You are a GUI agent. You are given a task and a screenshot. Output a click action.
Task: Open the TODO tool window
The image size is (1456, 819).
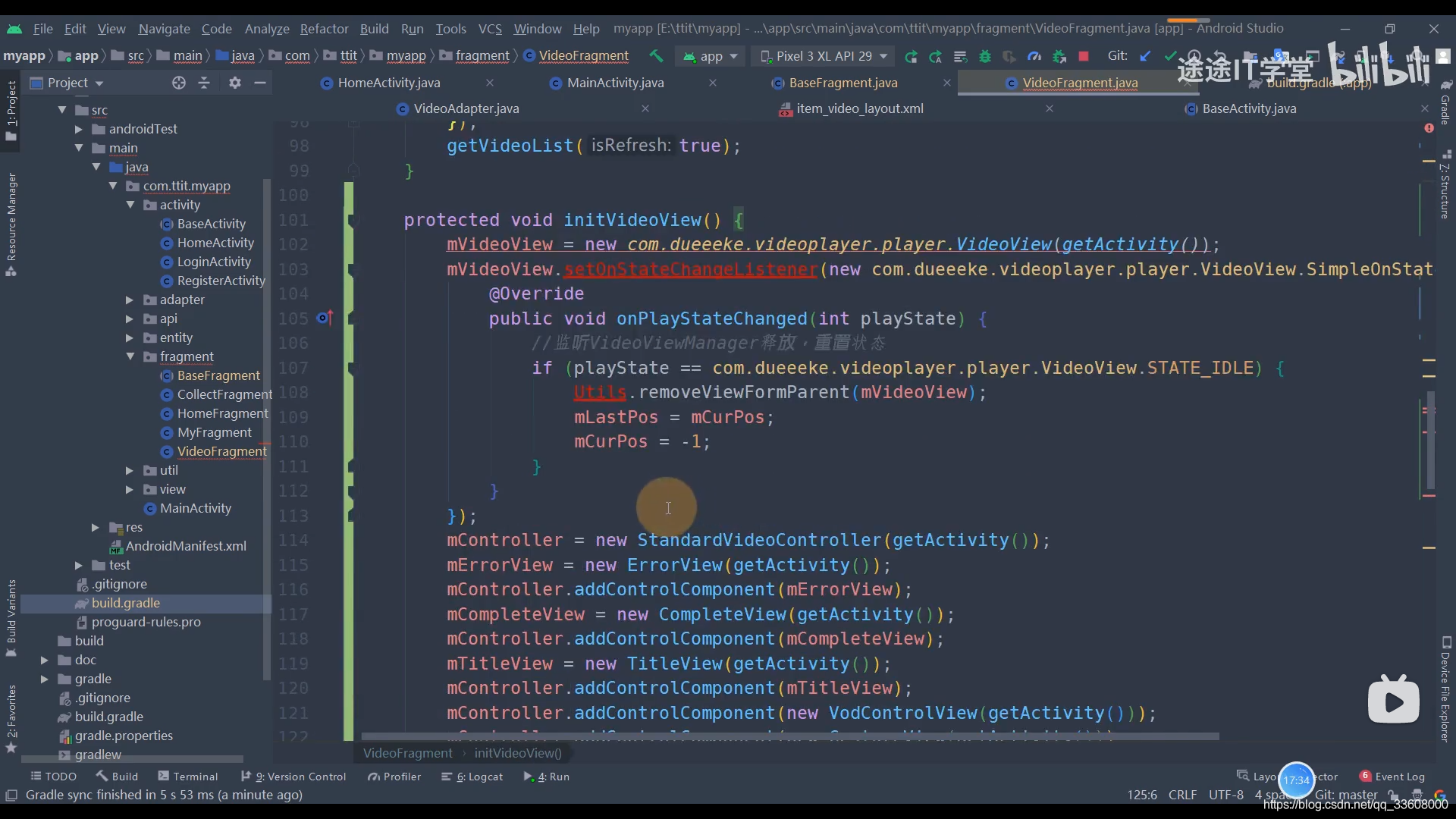[54, 777]
